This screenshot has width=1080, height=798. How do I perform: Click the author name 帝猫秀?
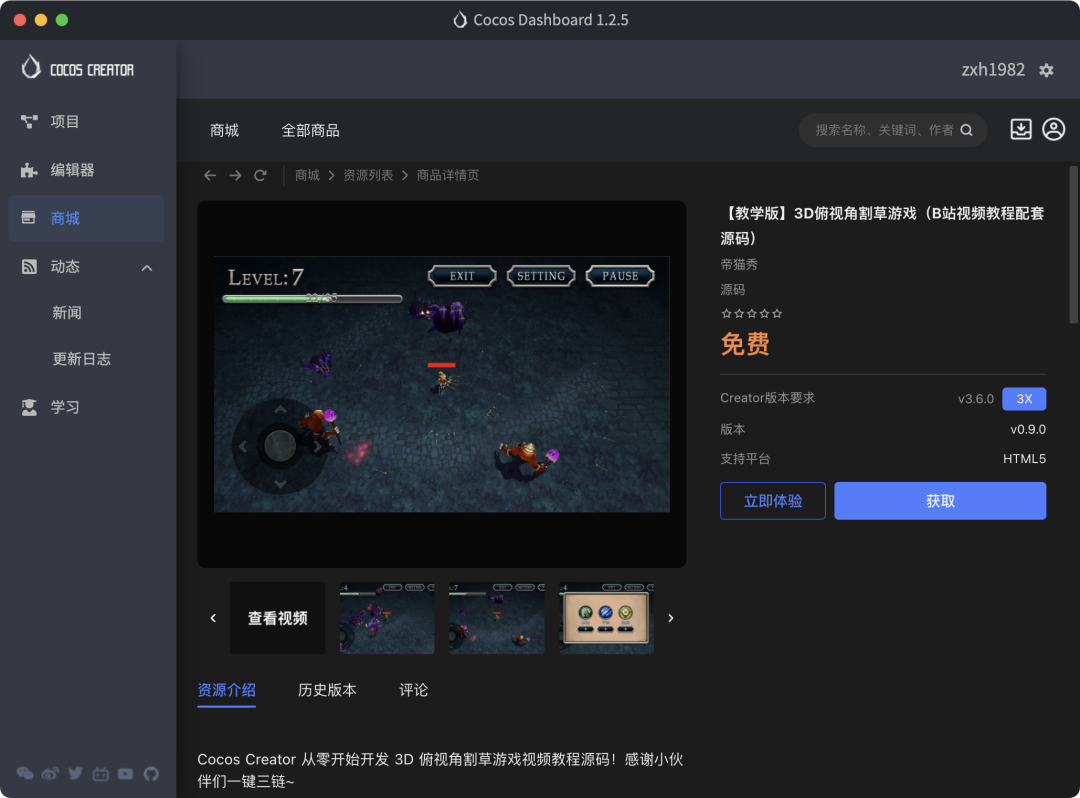739,264
